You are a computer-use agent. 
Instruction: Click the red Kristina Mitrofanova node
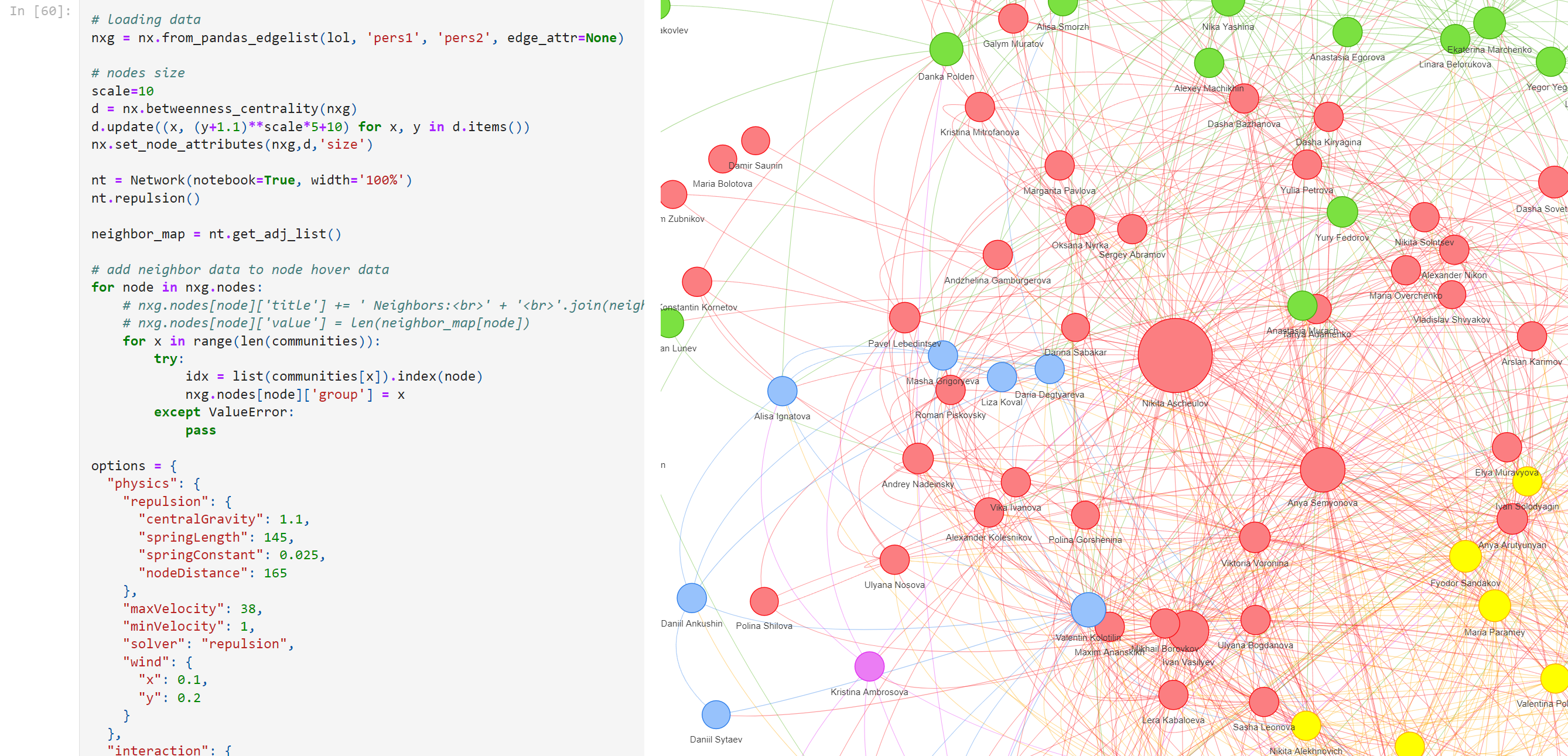(979, 107)
